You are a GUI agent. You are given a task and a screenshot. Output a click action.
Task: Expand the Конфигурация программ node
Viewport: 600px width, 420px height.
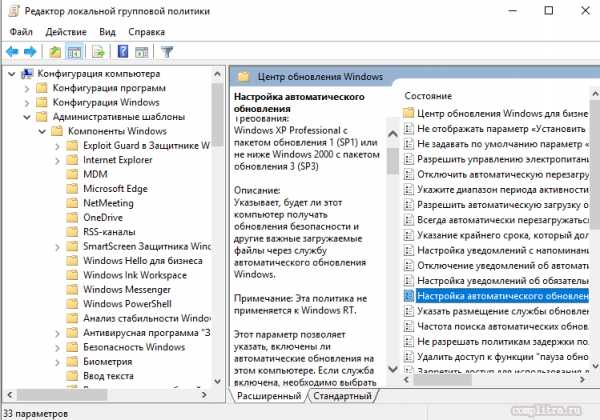click(27, 88)
